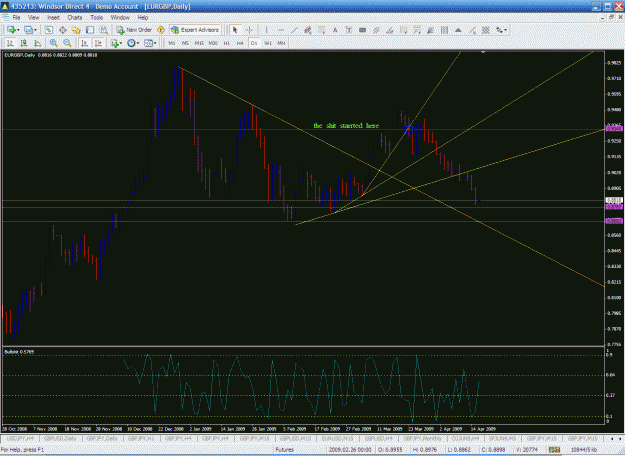625x456 pixels.
Task: Open the Periods clock icon
Action: [x=131, y=43]
